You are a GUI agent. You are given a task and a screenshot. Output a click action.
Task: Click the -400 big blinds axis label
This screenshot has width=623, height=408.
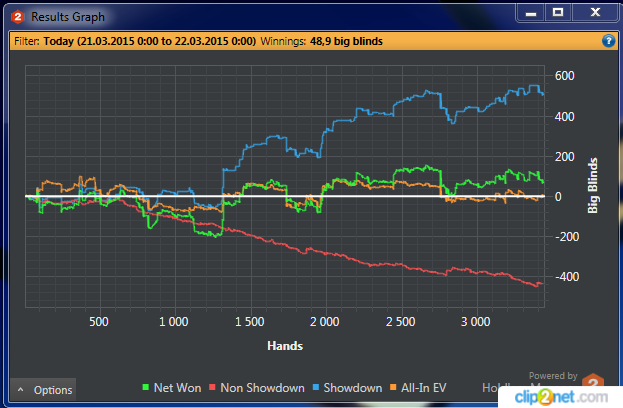(567, 277)
